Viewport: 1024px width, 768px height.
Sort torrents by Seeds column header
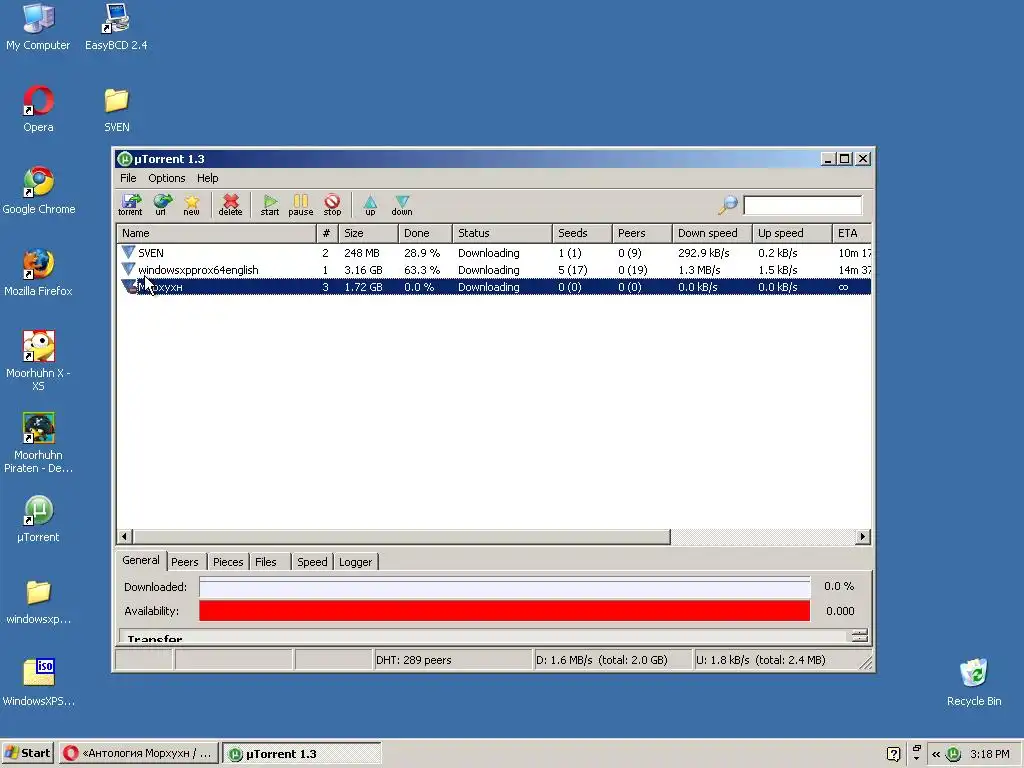coord(582,233)
